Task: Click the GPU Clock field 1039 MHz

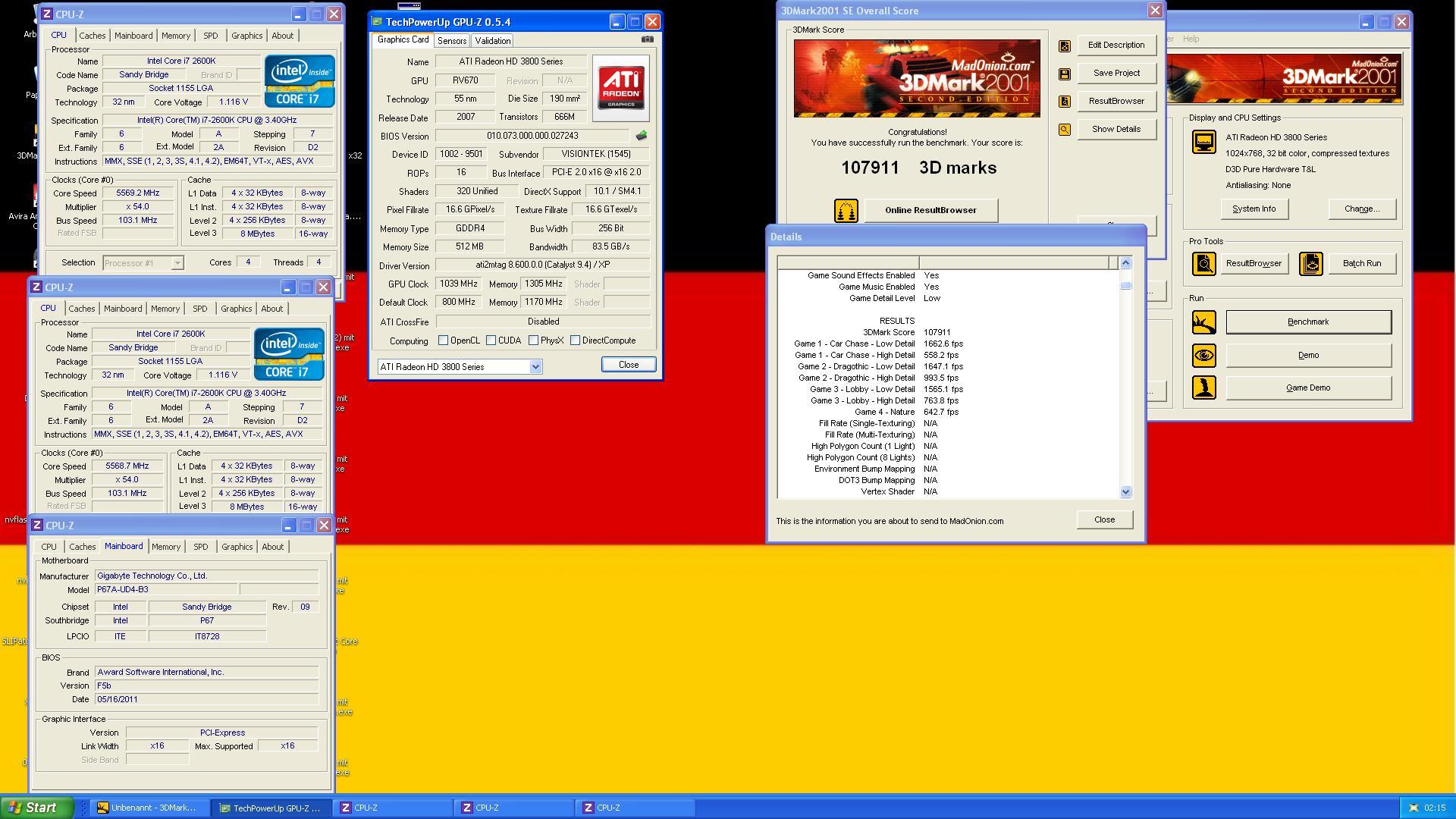Action: (459, 284)
